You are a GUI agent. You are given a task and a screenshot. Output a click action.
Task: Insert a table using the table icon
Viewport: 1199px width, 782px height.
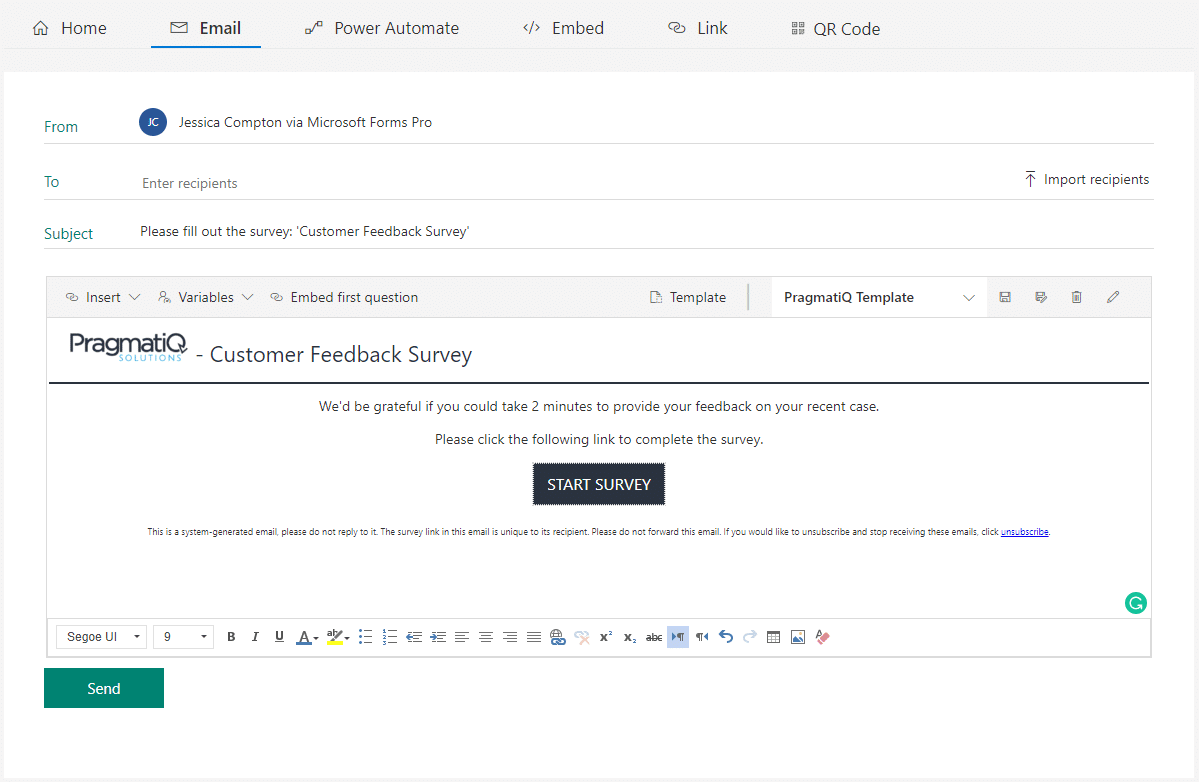point(773,637)
